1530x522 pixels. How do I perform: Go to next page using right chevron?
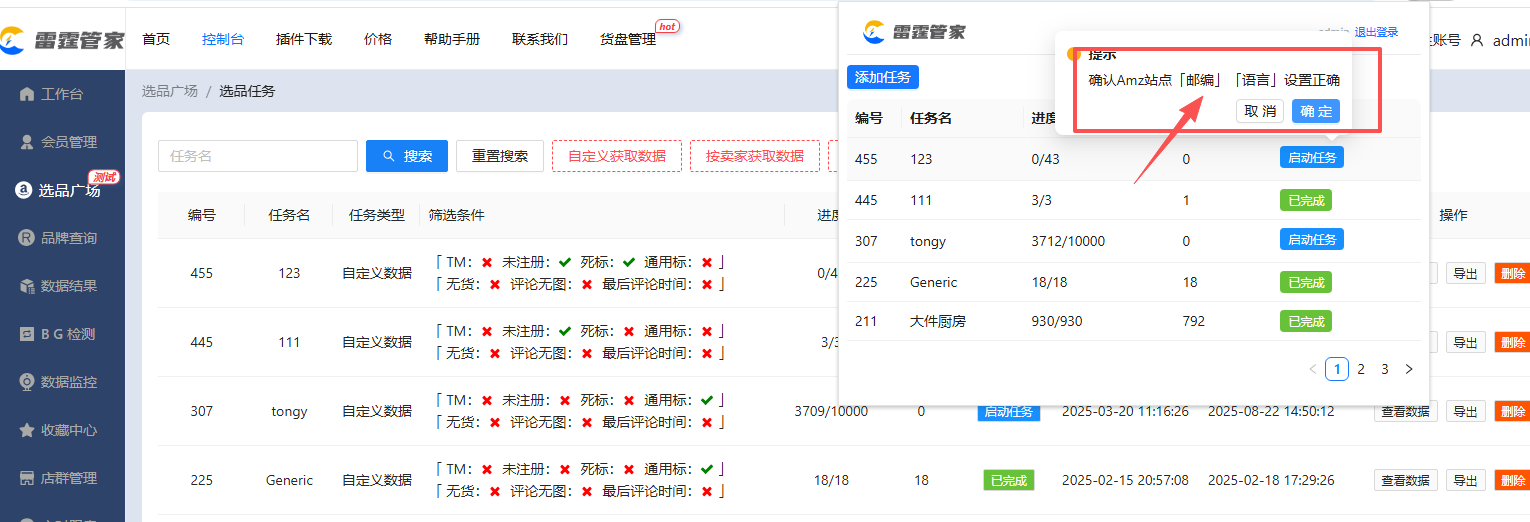(x=1409, y=369)
